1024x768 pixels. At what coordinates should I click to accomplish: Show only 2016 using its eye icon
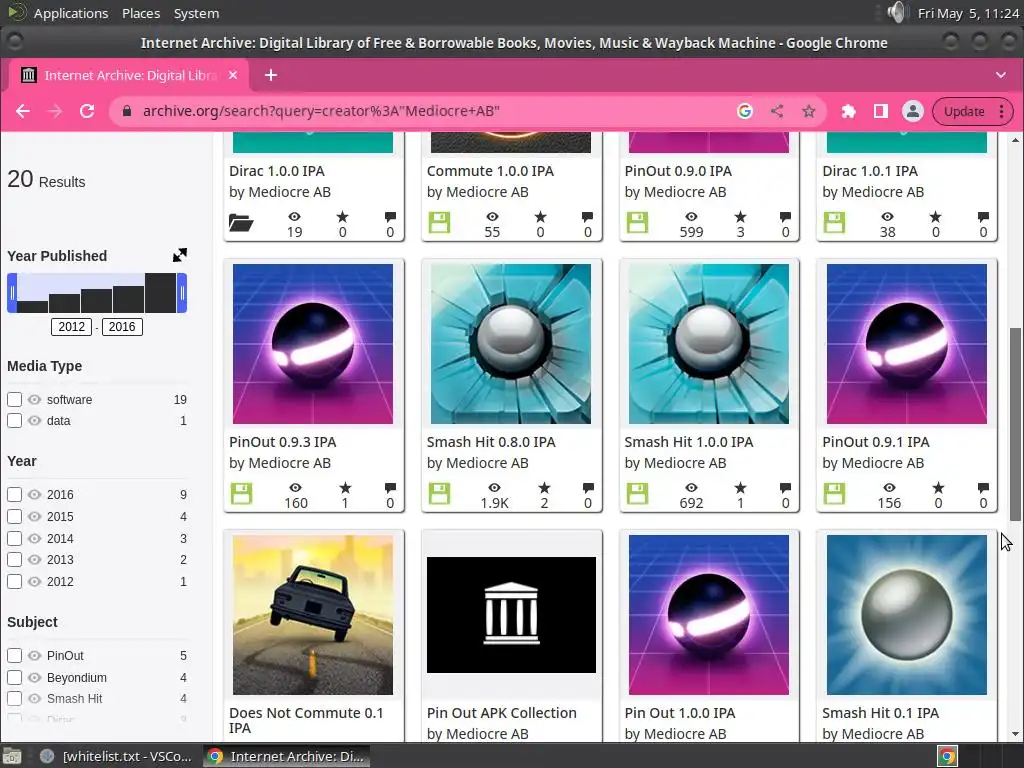tap(35, 494)
